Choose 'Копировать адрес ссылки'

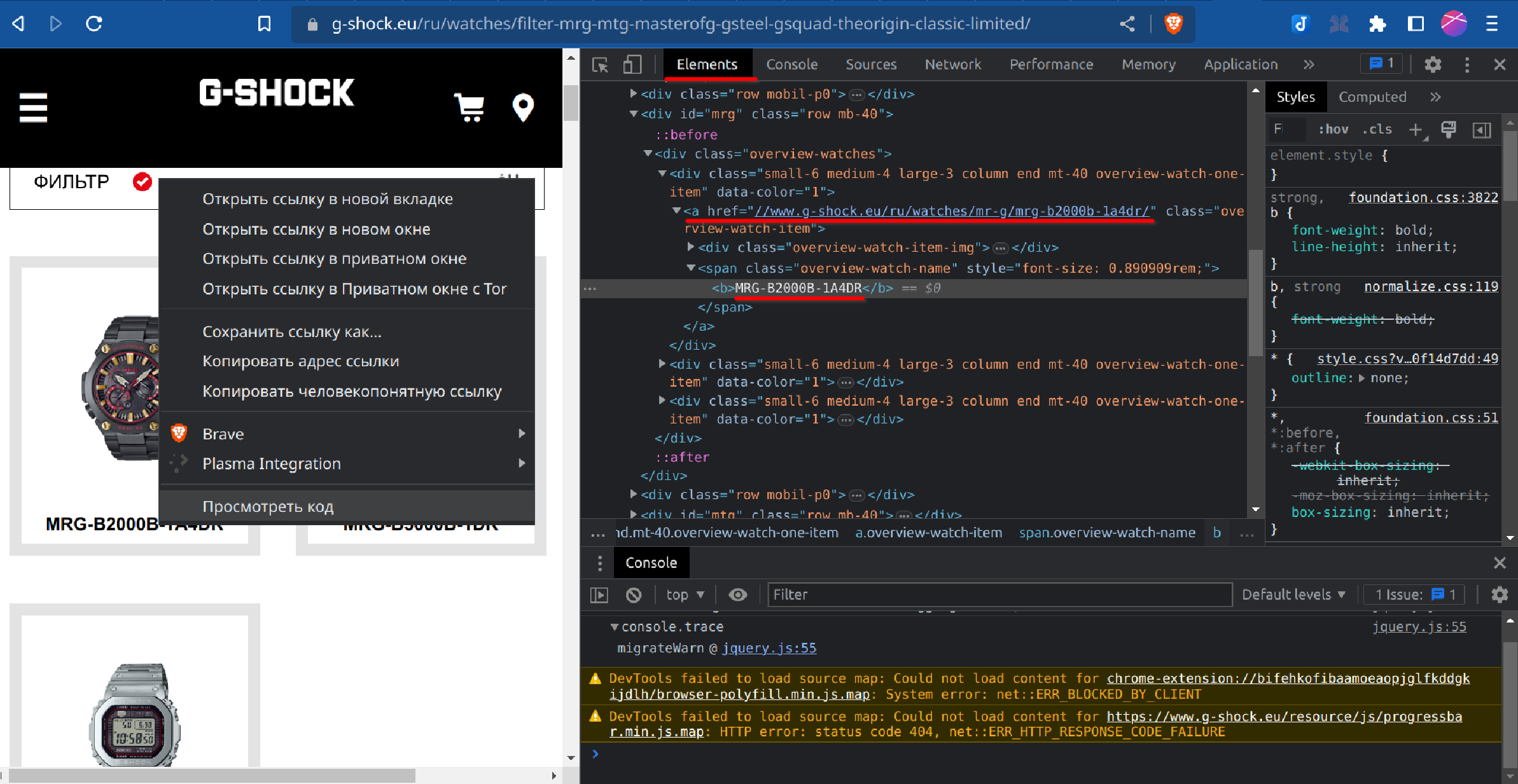(x=347, y=361)
